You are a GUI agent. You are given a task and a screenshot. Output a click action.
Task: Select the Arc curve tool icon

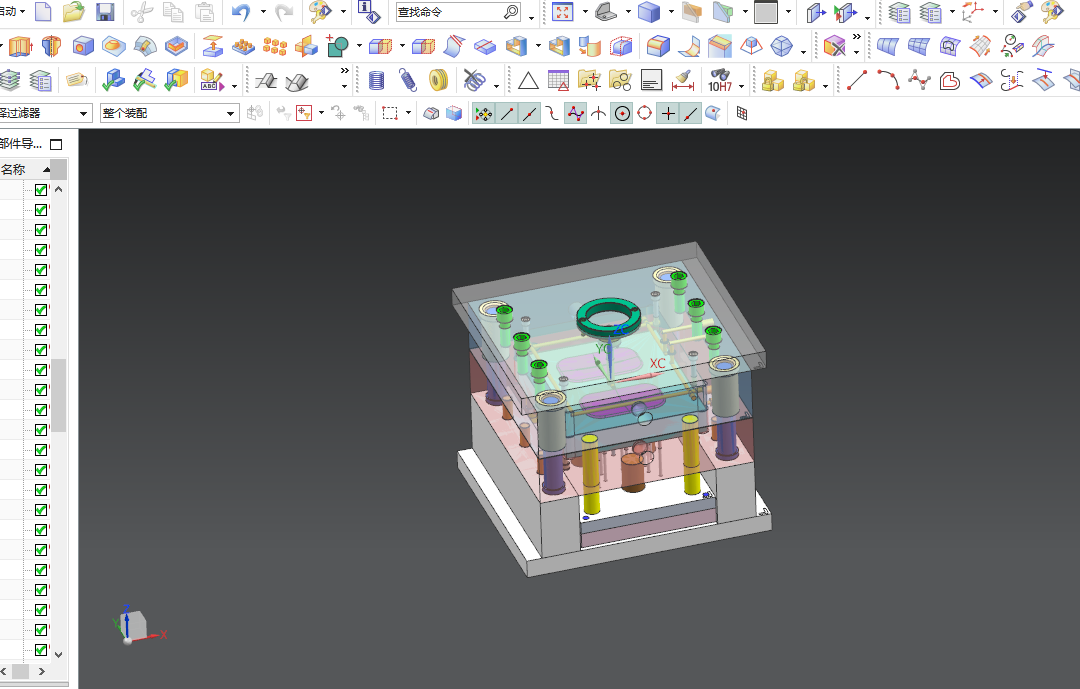(888, 80)
